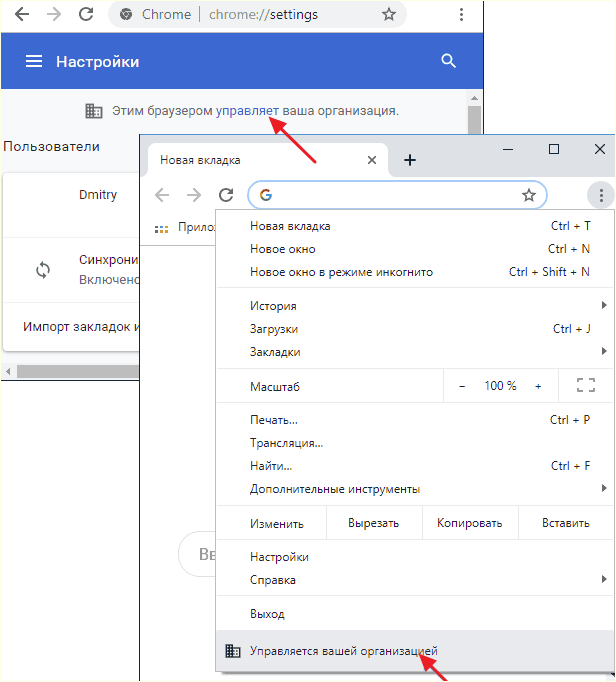Click the Копировать button
616x682 pixels.
point(470,523)
